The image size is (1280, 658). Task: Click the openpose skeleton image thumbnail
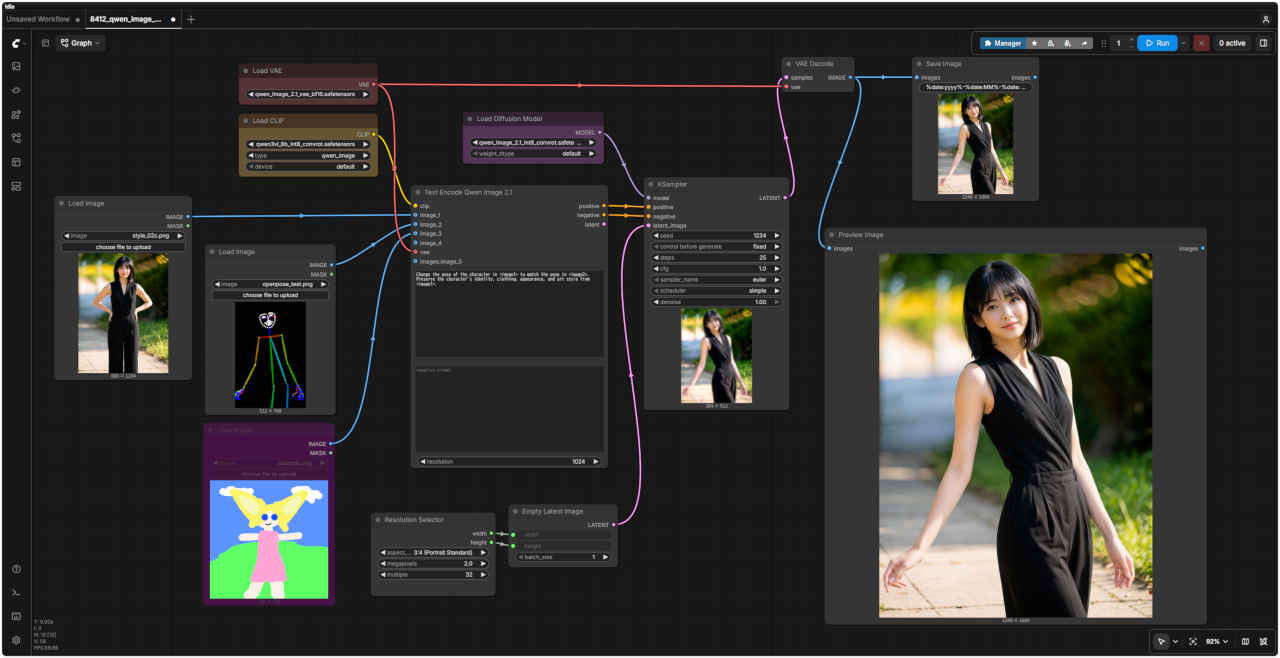pyautogui.click(x=270, y=355)
